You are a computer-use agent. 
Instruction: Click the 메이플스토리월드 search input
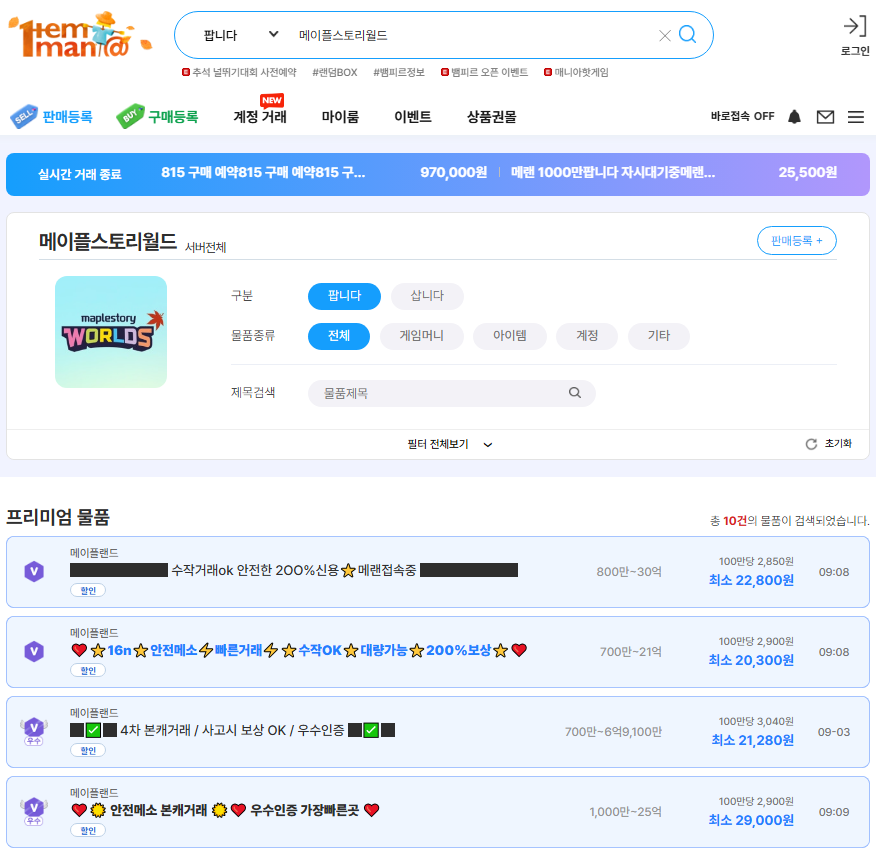472,35
